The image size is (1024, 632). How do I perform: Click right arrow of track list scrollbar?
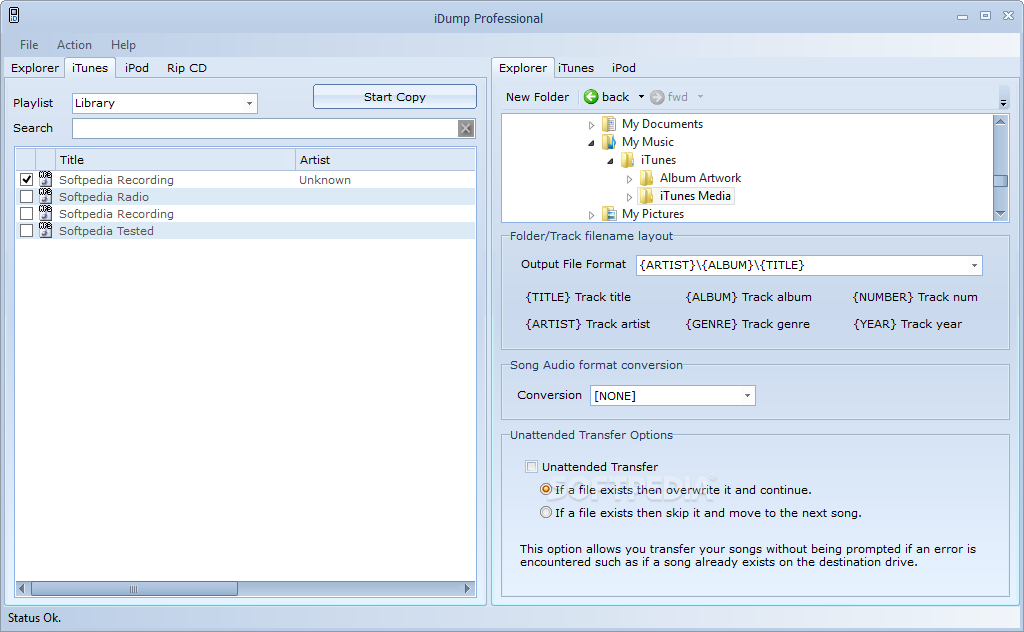pos(467,589)
